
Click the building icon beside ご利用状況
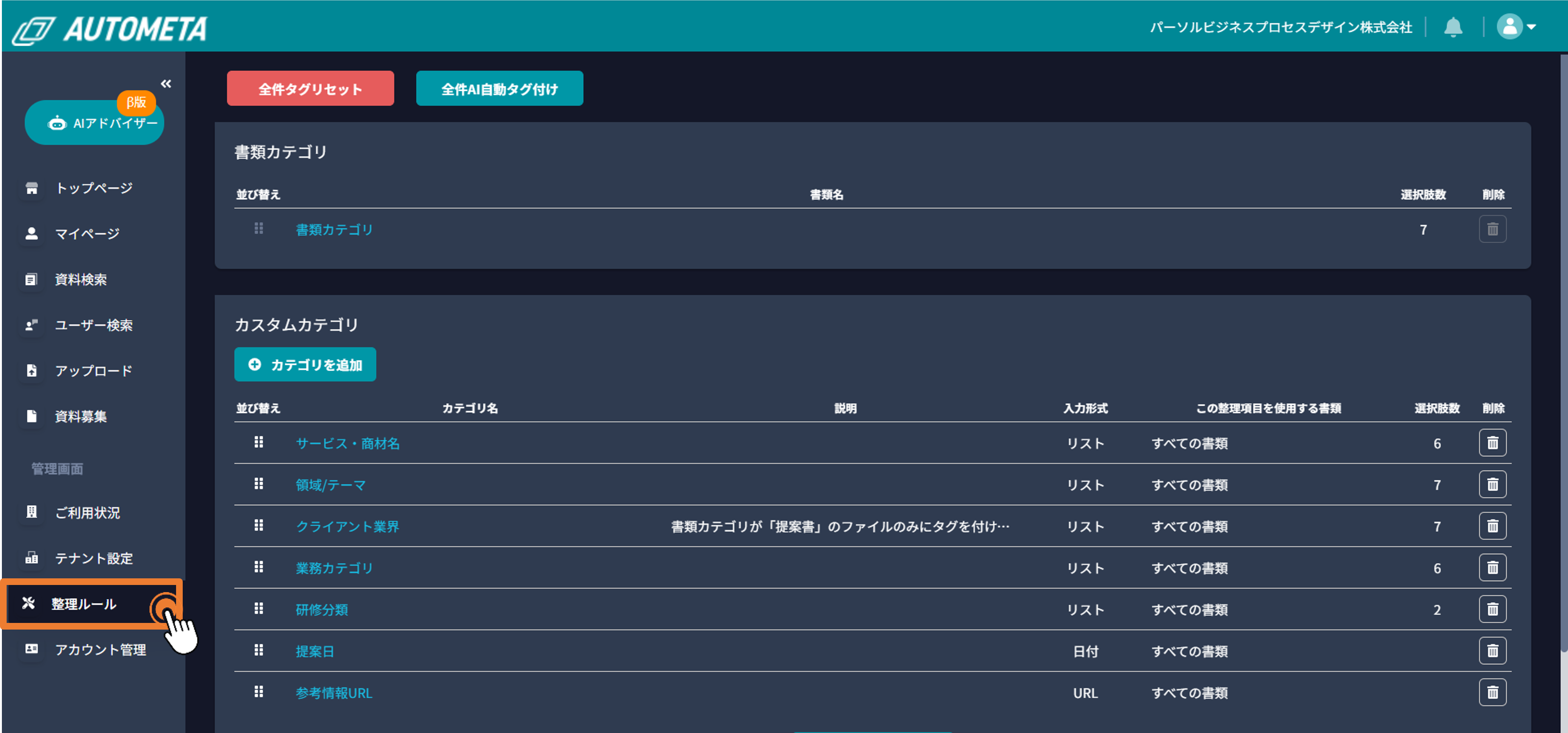[x=32, y=512]
